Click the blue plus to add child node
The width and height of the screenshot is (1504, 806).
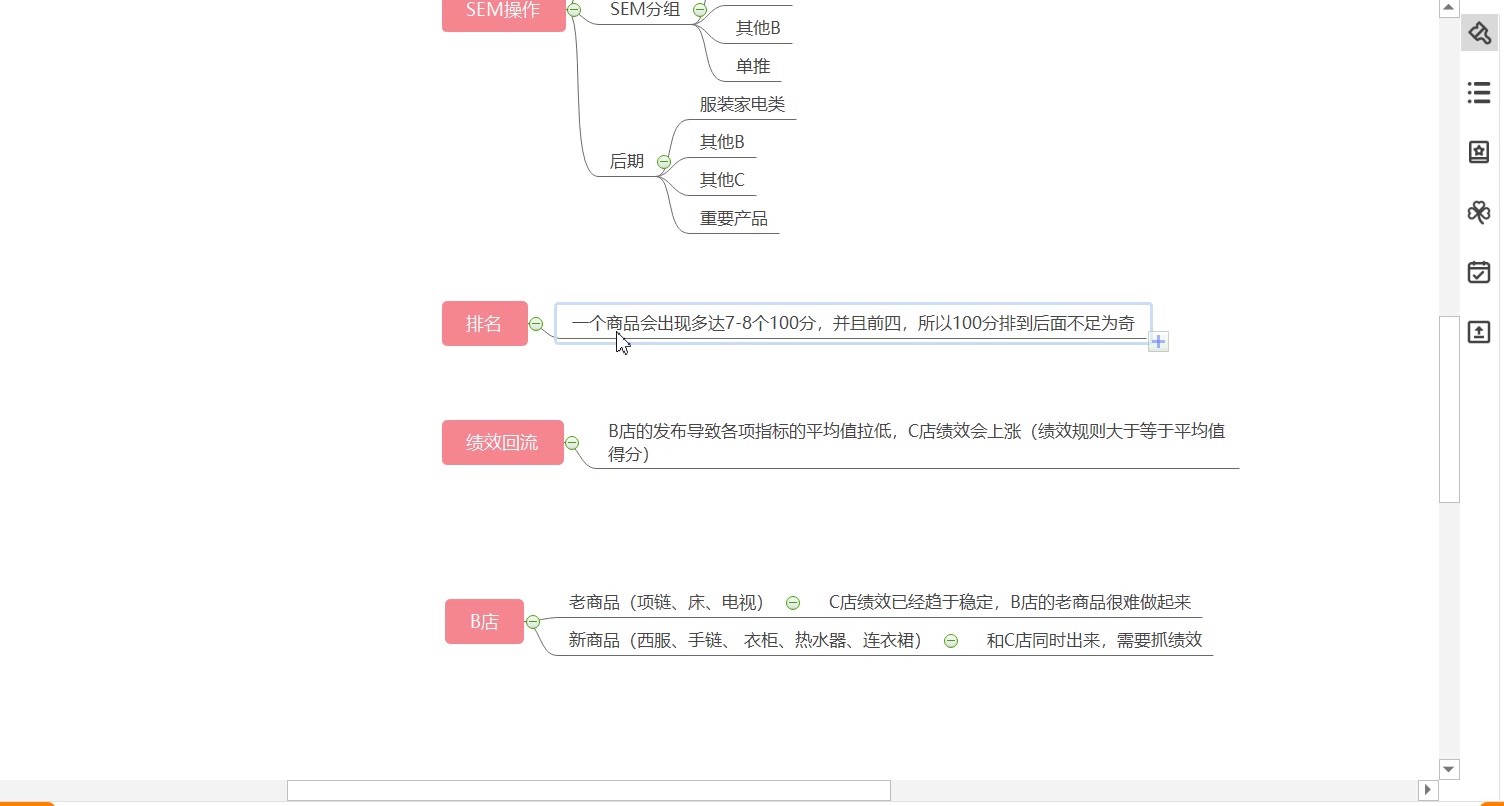(1157, 341)
